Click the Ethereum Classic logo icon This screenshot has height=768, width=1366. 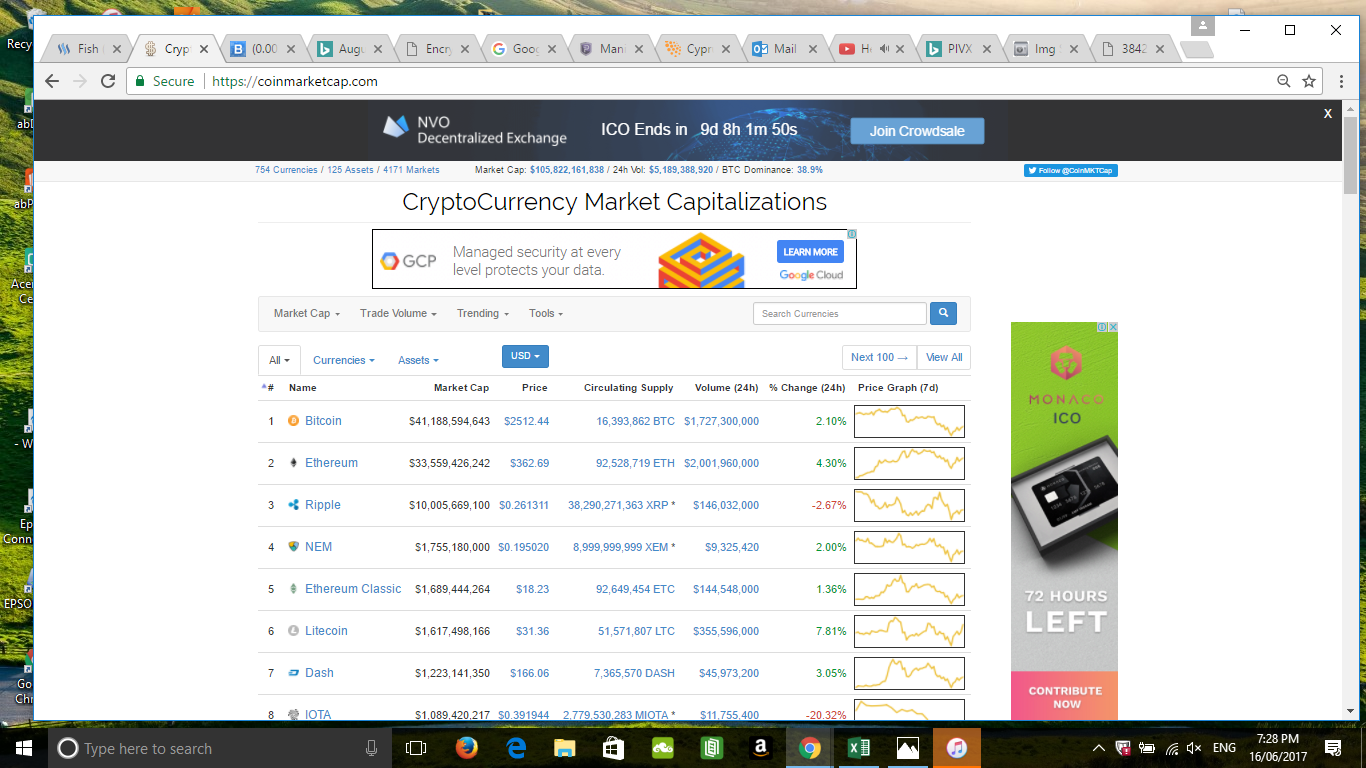point(293,589)
